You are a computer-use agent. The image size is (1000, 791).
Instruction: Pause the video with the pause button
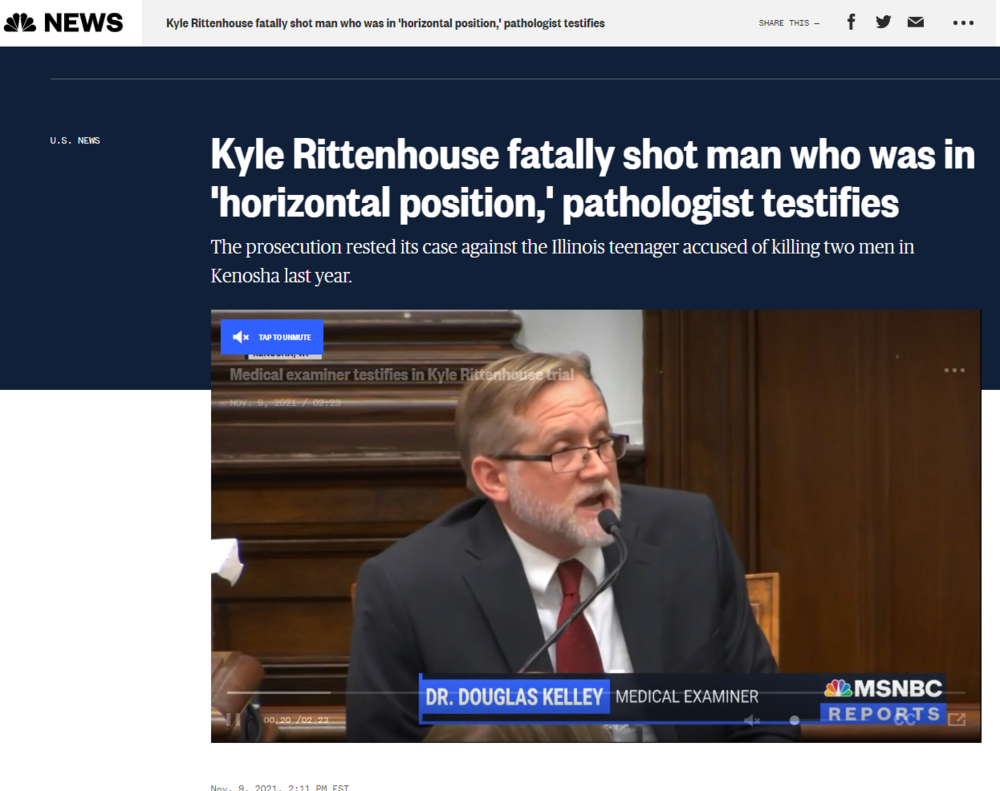click(x=233, y=719)
